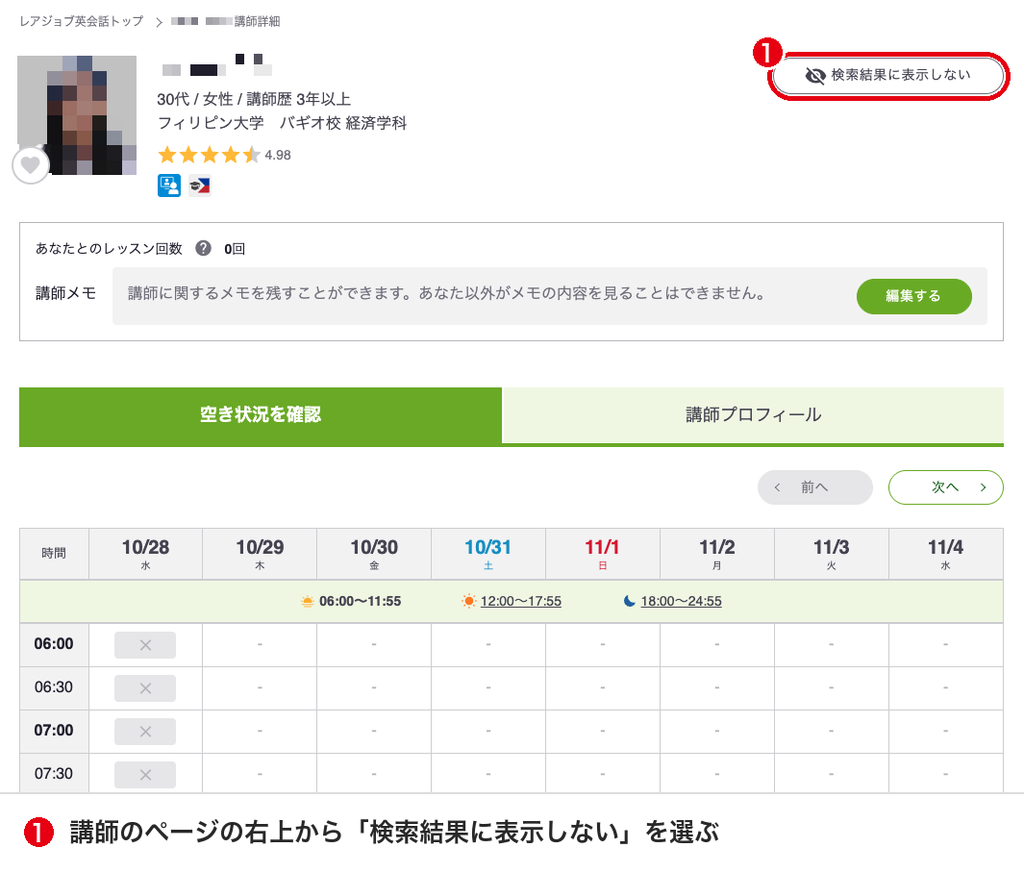Click the 11/4 水 date header
The image size is (1024, 871).
(946, 554)
